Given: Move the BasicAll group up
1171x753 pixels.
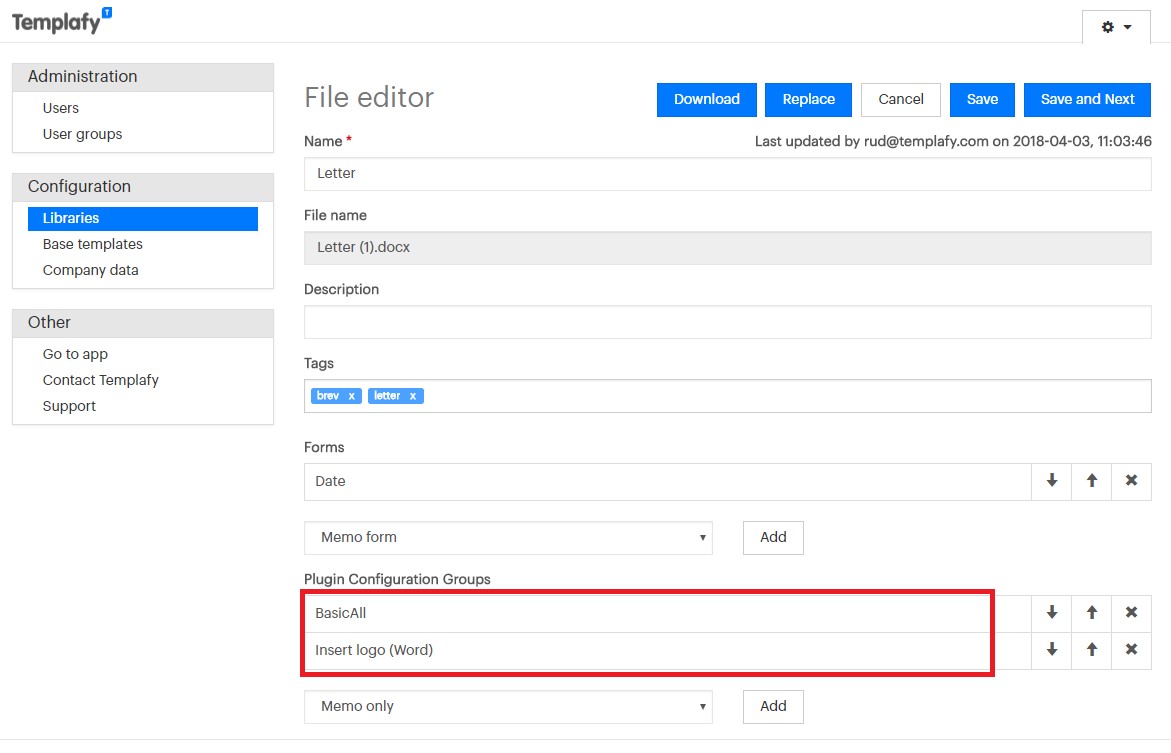Looking at the screenshot, I should [x=1091, y=612].
